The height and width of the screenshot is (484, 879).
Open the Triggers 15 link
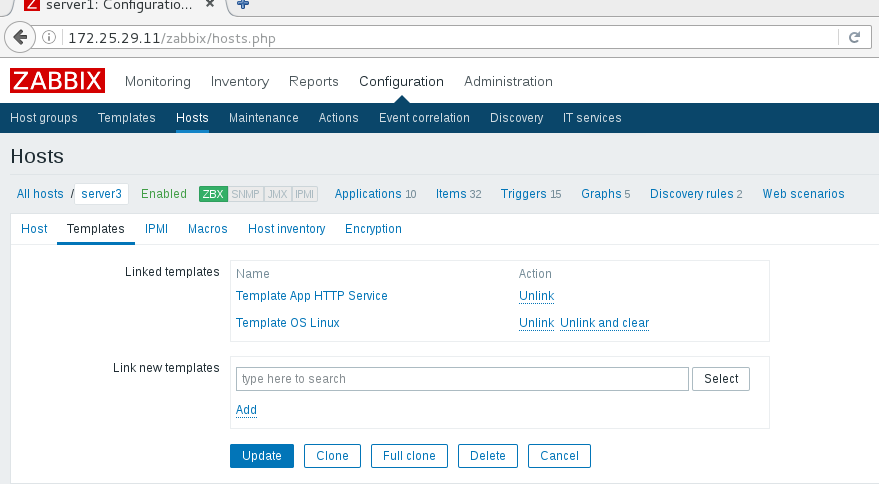click(531, 194)
